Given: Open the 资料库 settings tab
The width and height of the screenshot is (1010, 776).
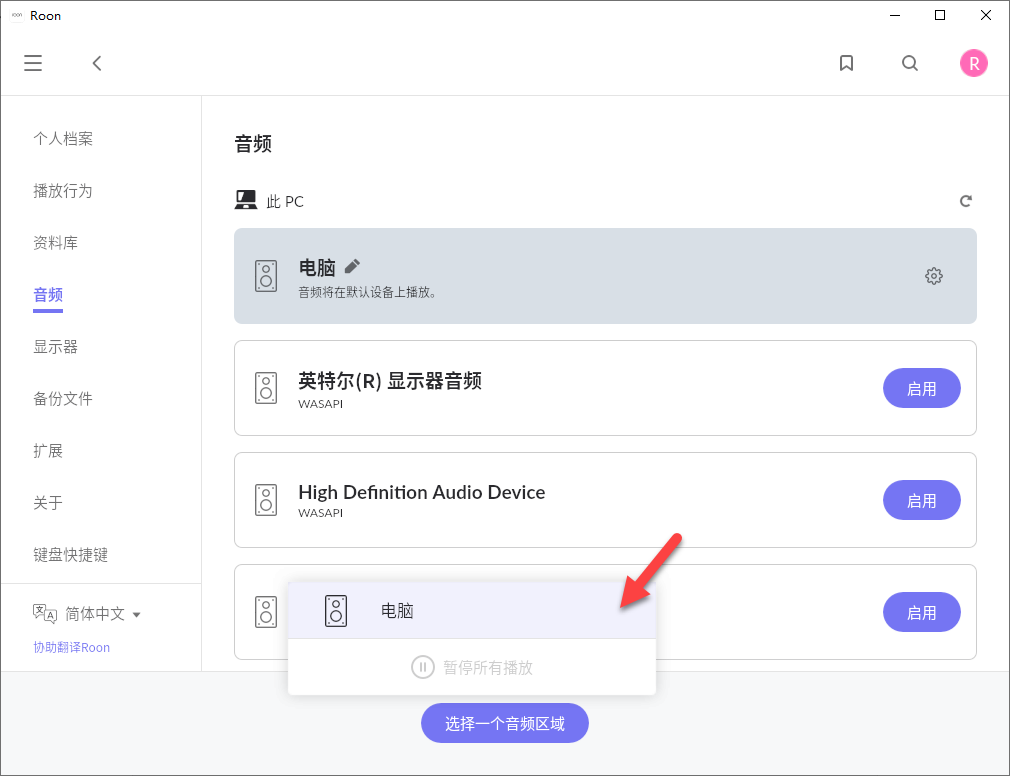Looking at the screenshot, I should pyautogui.click(x=55, y=243).
